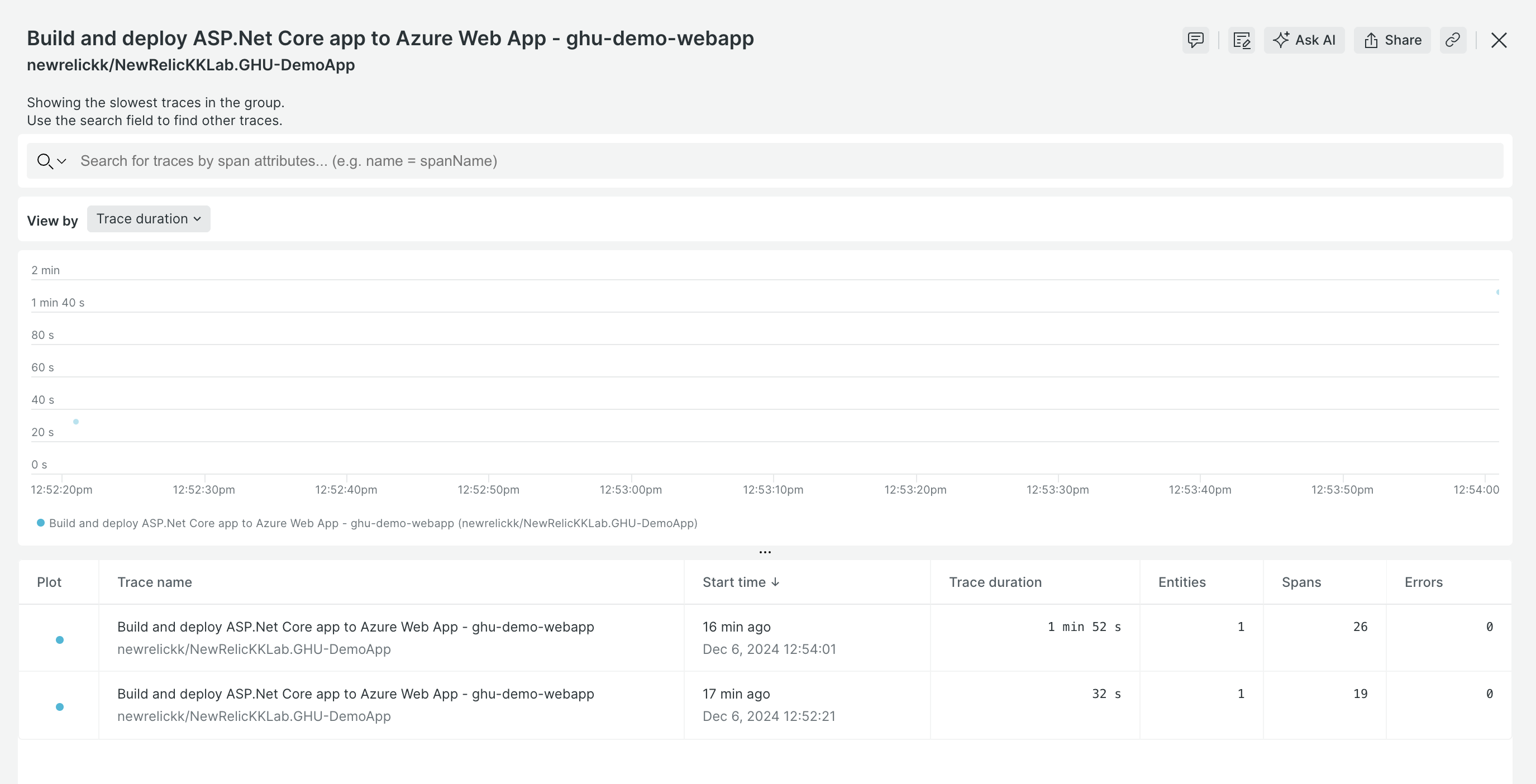
Task: Click the chart data point near 12:54:00
Action: pyautogui.click(x=1497, y=292)
